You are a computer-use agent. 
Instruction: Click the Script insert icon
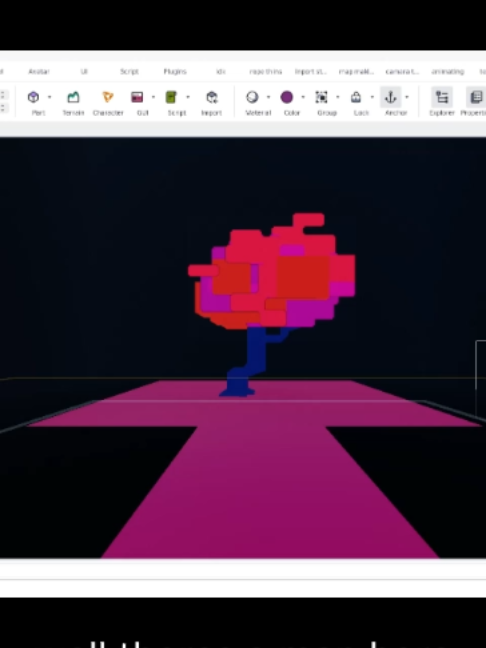tap(171, 97)
